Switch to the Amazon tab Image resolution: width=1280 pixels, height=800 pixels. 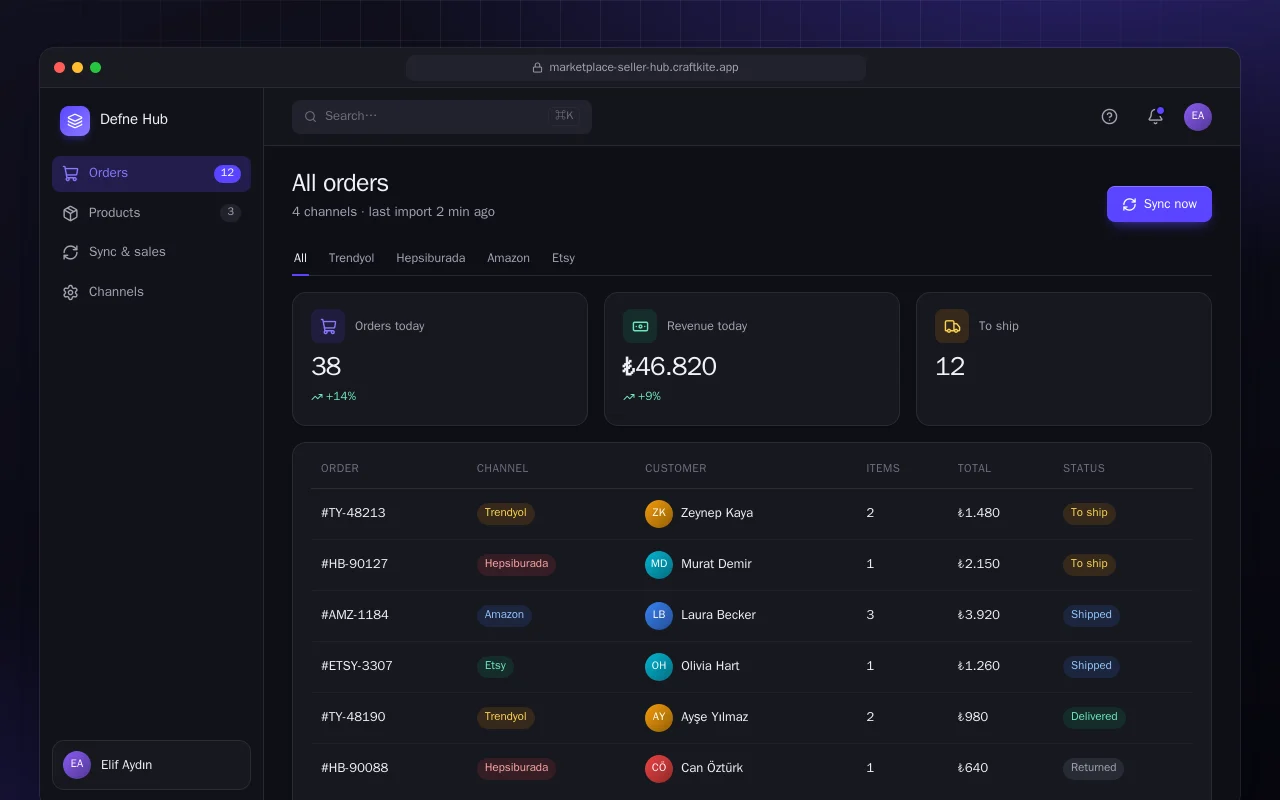click(x=508, y=258)
